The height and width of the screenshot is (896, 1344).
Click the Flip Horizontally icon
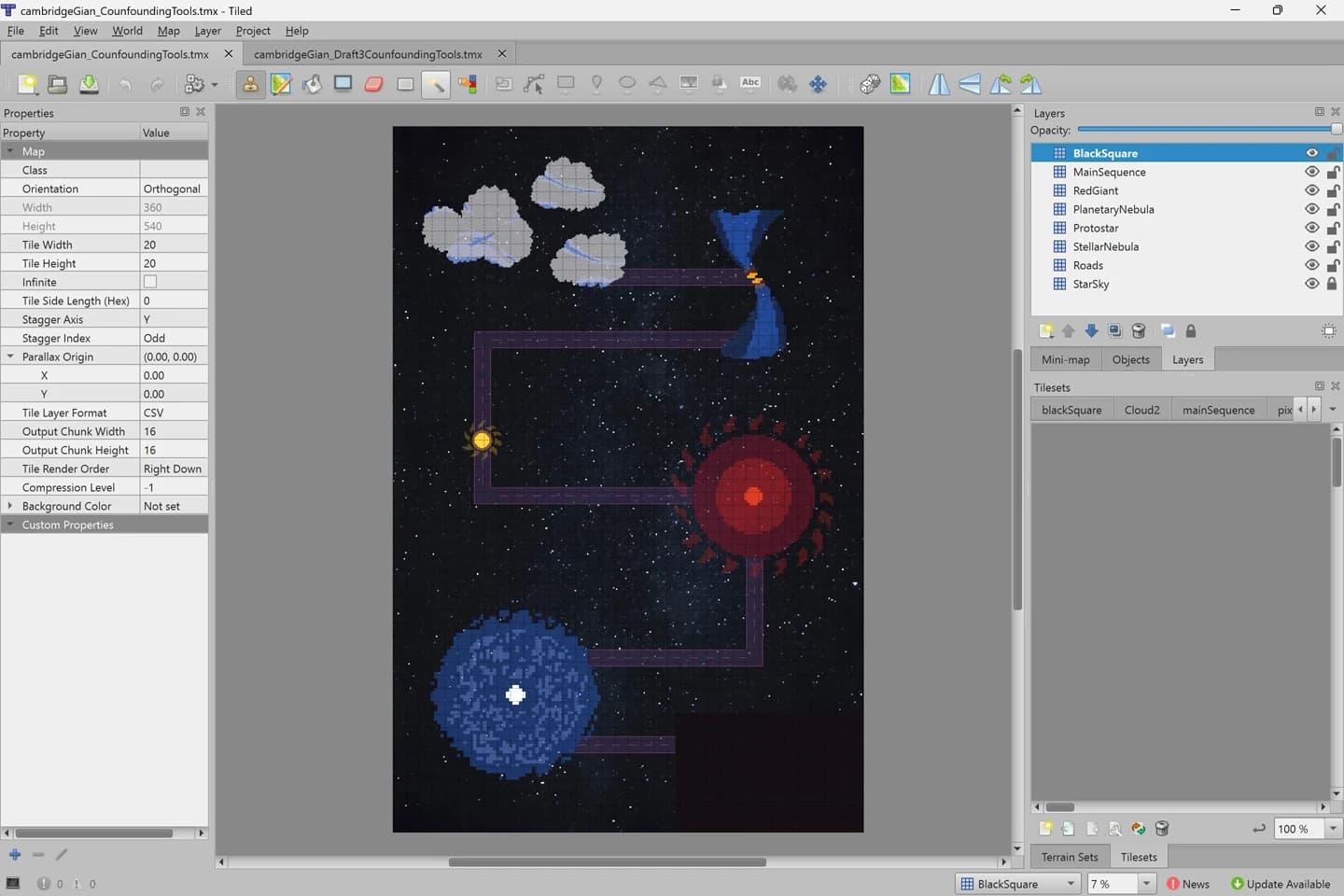939,84
